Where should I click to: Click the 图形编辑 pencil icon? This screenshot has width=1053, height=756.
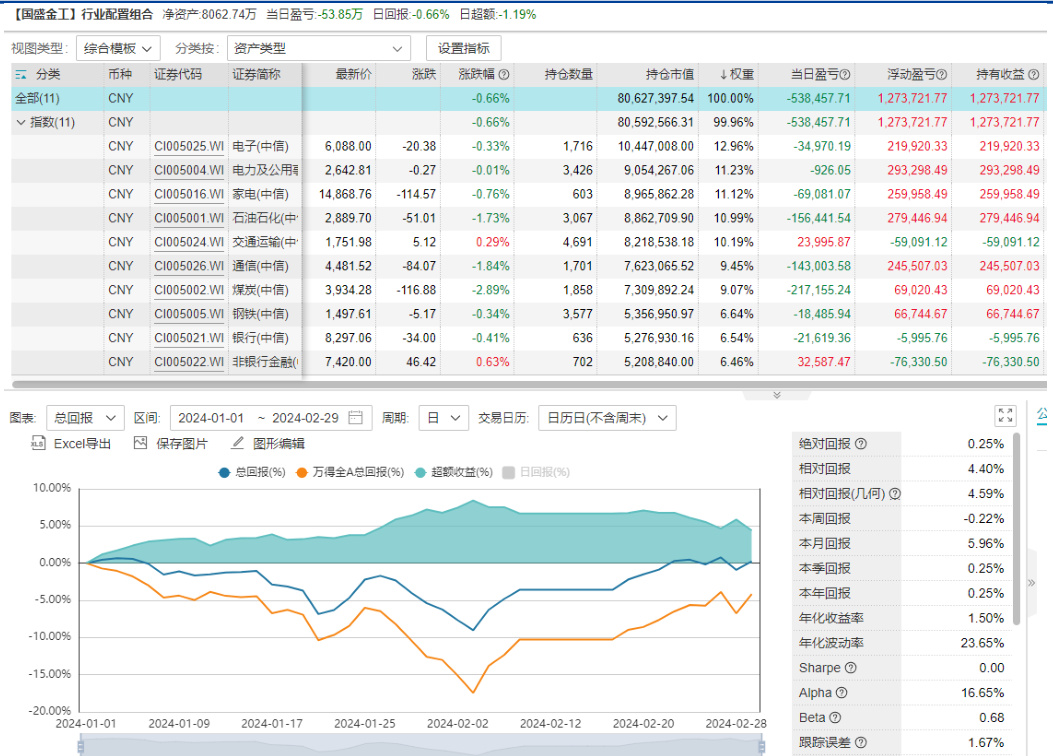(x=238, y=443)
